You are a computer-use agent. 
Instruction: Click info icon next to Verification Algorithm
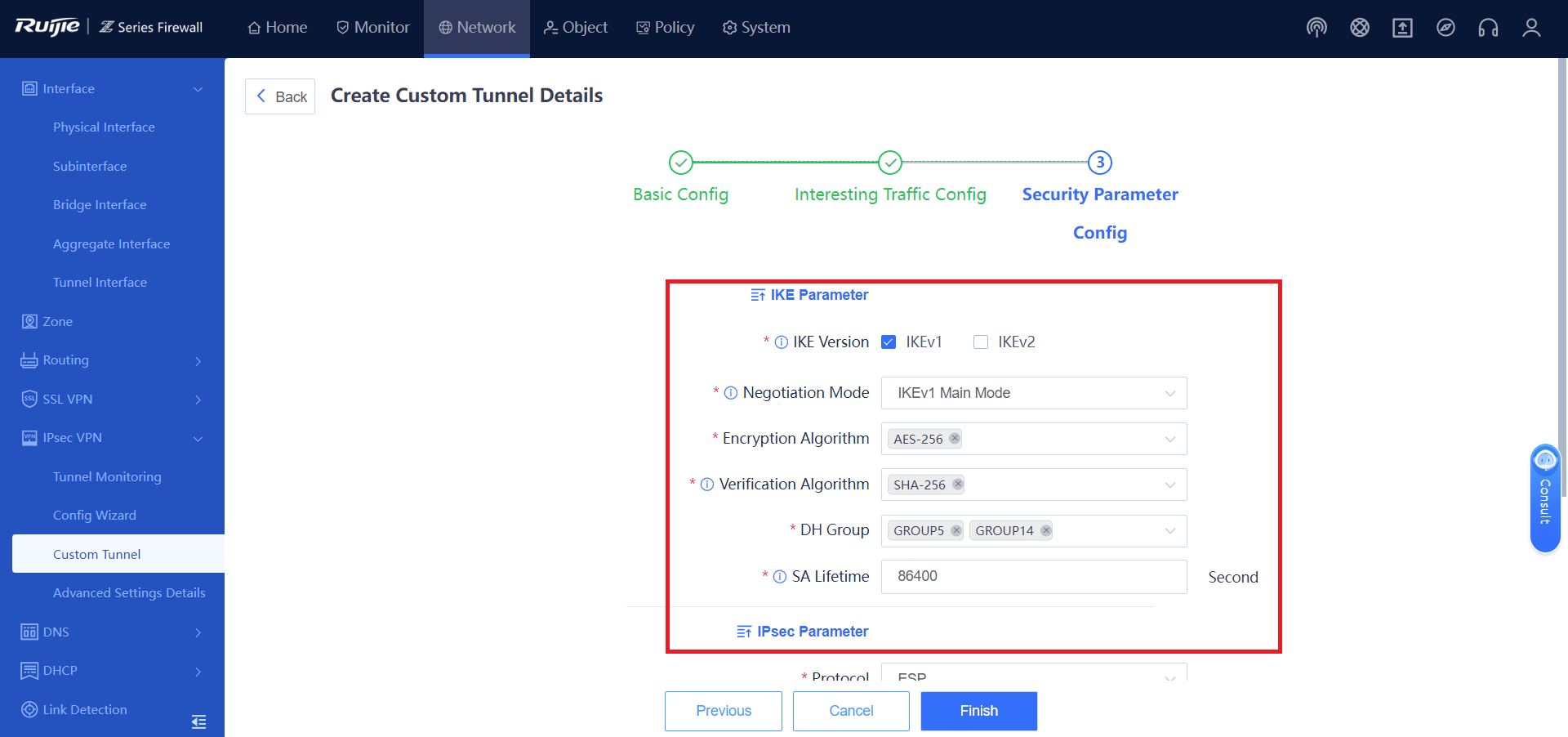coord(707,485)
